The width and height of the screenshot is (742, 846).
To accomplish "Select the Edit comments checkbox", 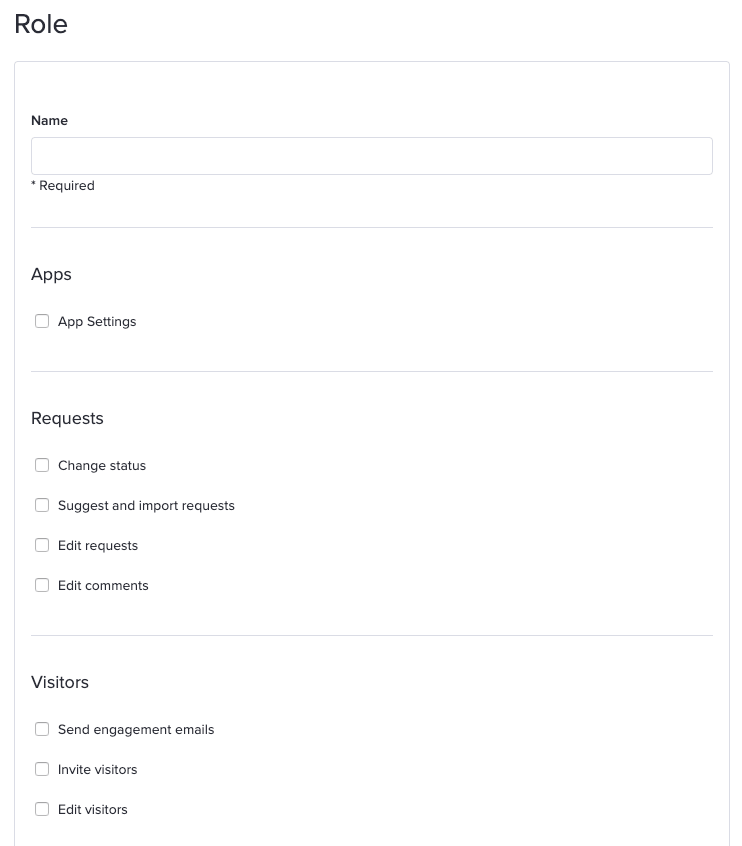I will click(x=42, y=585).
